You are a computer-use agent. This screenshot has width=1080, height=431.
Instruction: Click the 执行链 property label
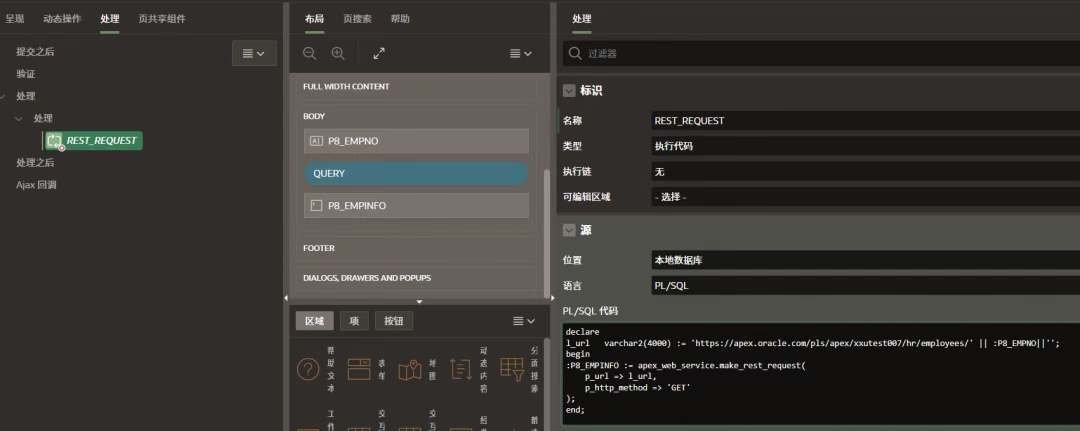click(x=577, y=171)
